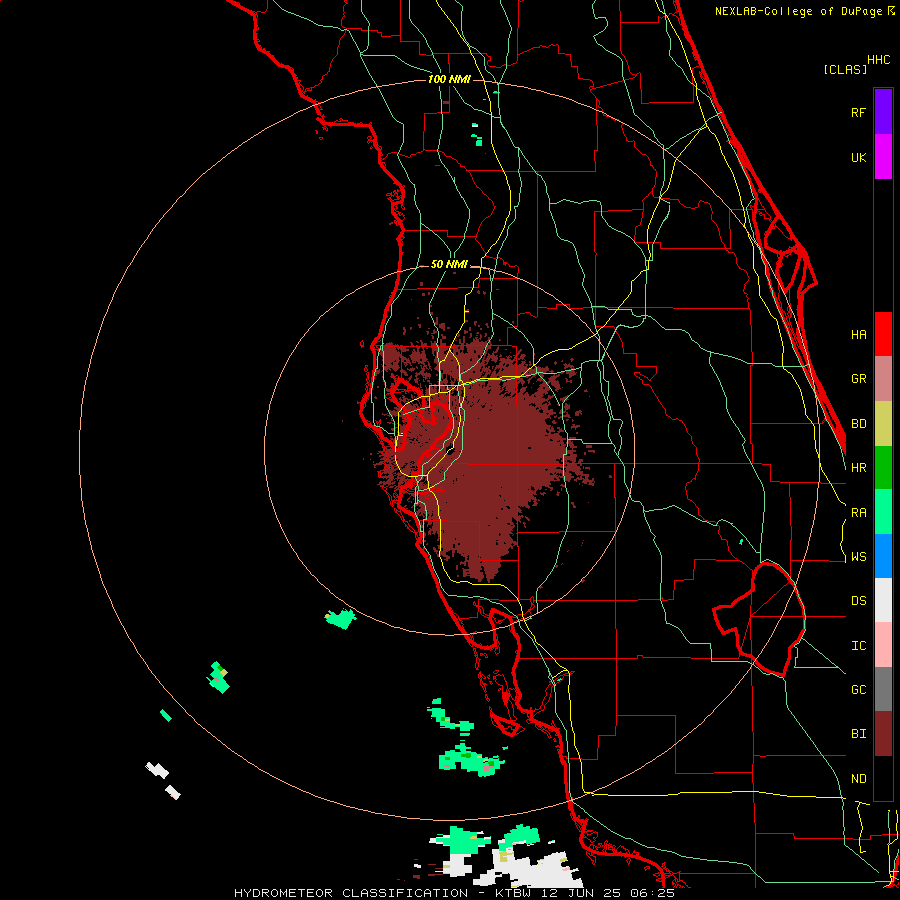900x900 pixels.
Task: Click the ND legend label
Action: 858,779
